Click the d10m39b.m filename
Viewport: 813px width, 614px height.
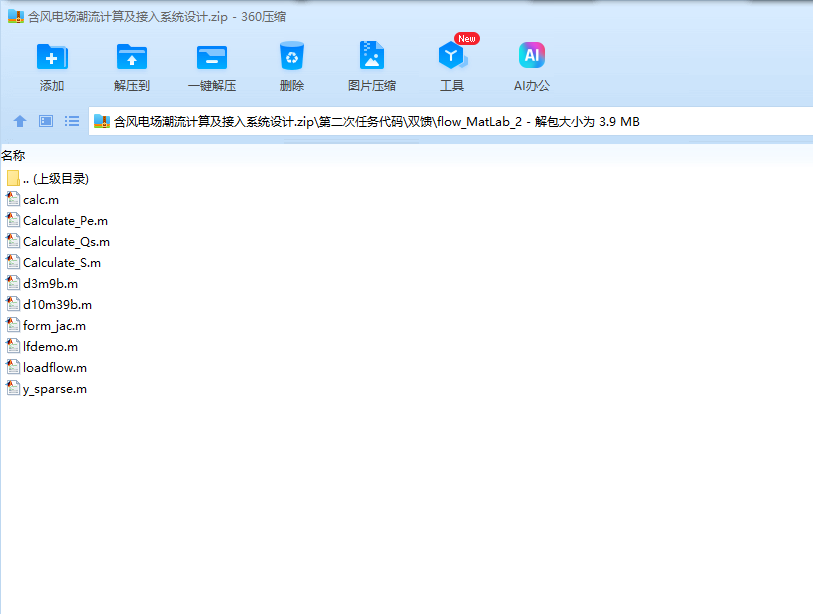(58, 305)
